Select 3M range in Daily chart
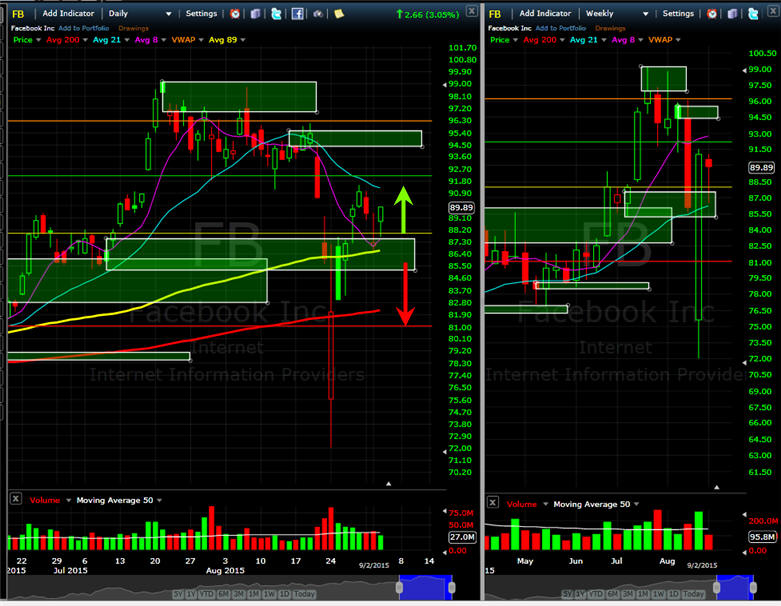Image resolution: width=781 pixels, height=606 pixels. point(239,594)
